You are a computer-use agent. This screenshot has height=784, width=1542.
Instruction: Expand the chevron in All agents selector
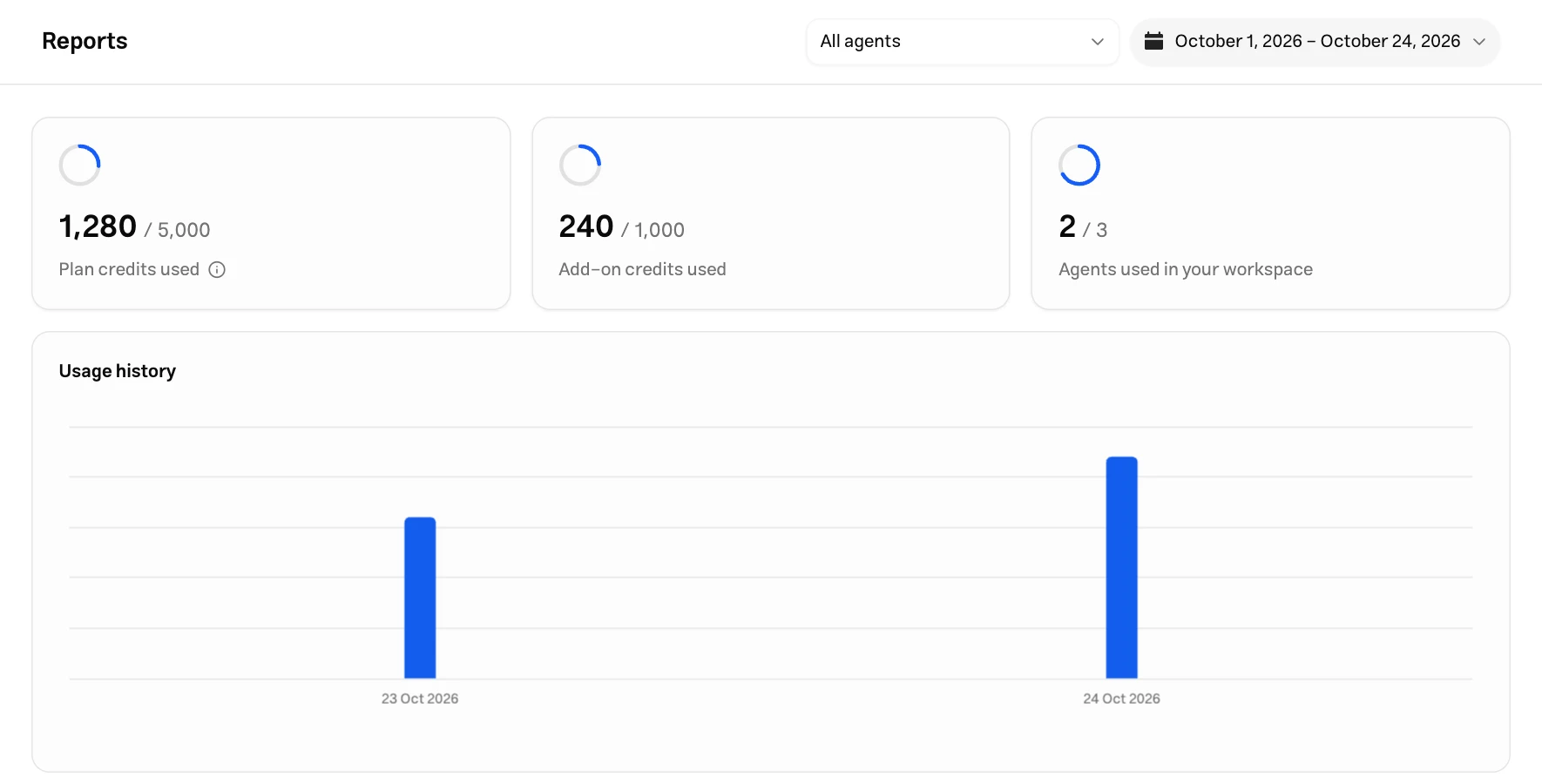point(1098,42)
